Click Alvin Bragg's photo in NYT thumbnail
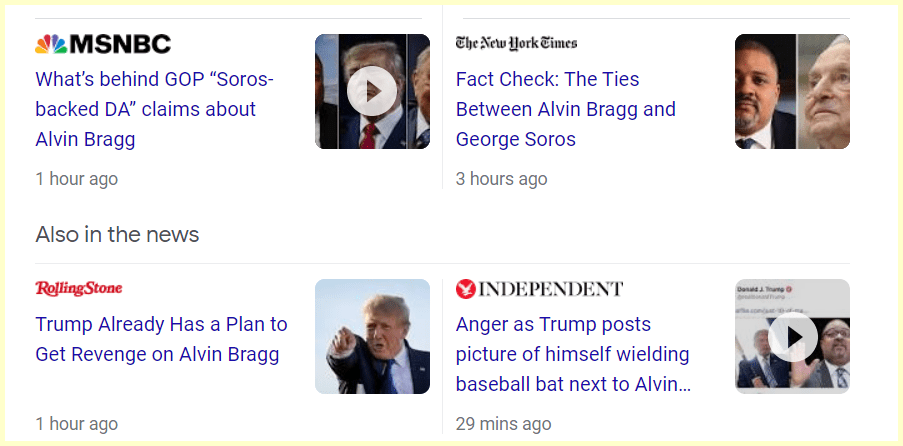Image resolution: width=903 pixels, height=446 pixels. (765, 92)
